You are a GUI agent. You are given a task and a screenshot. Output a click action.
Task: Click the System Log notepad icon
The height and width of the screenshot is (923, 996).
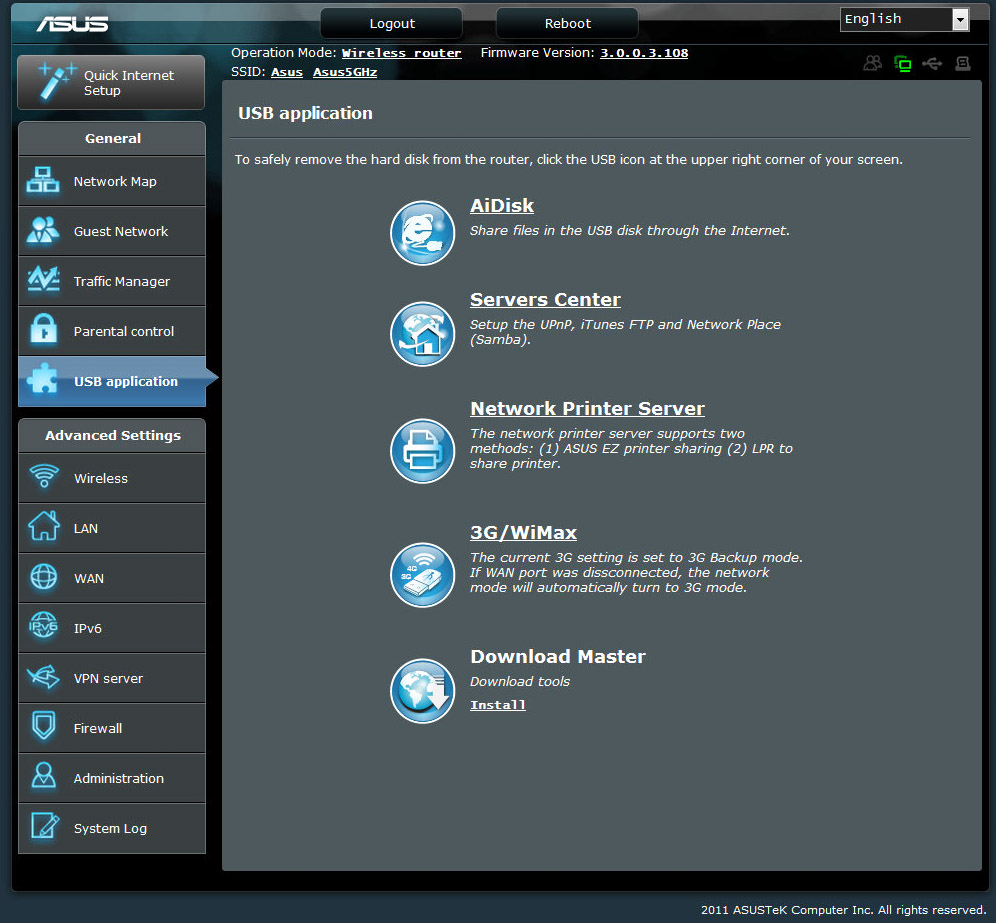point(45,826)
